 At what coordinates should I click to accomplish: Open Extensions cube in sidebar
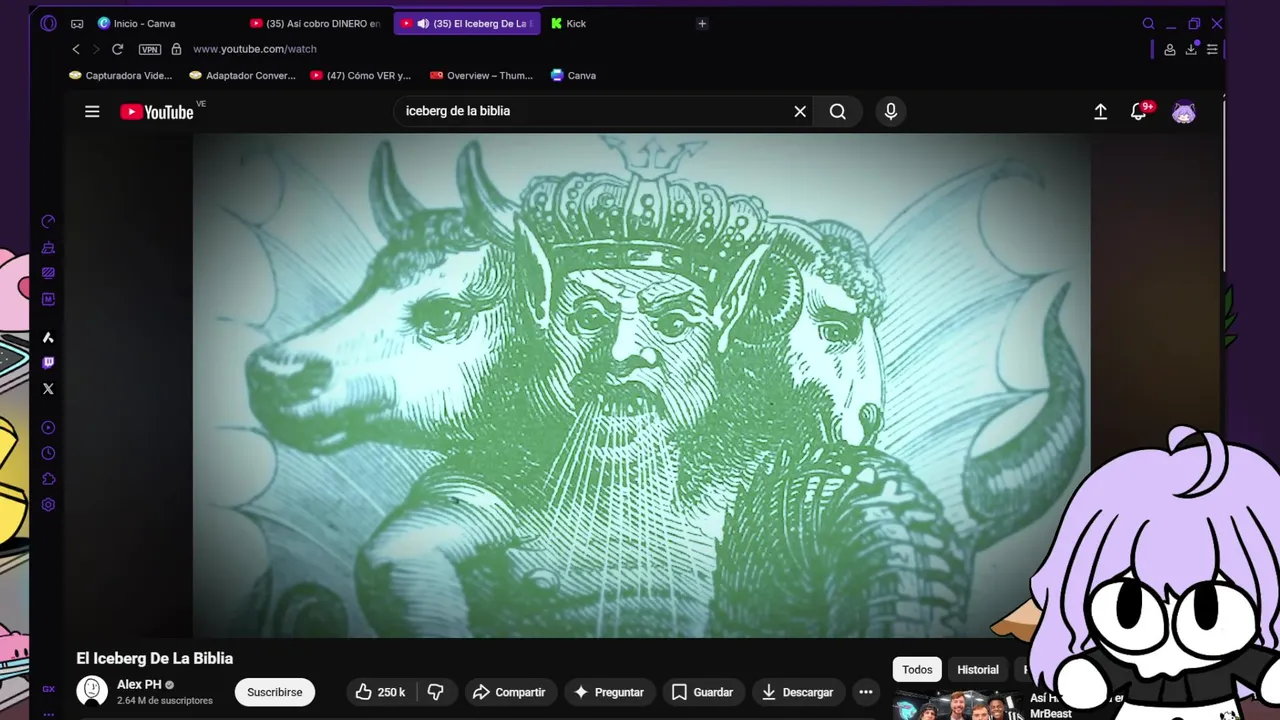coord(48,479)
